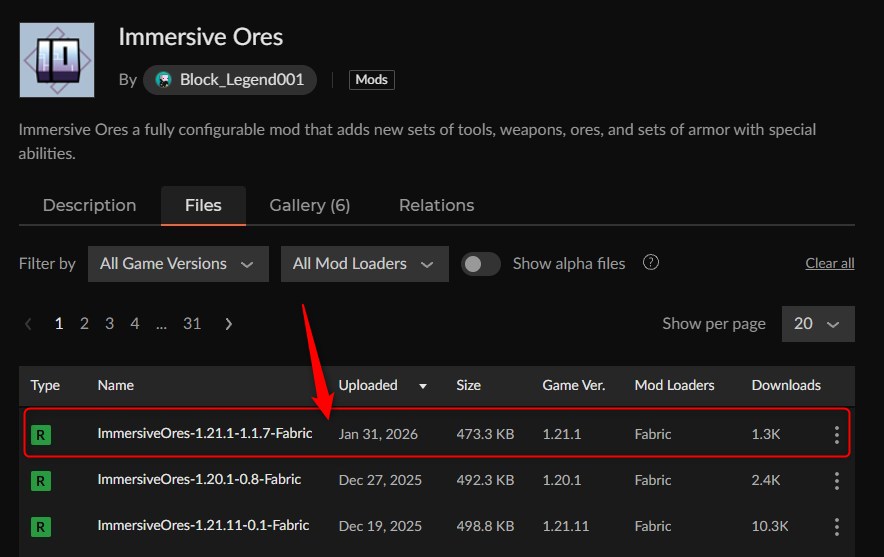Click the 1.3K downloads cell
Screen dimensions: 884x557
(x=766, y=434)
